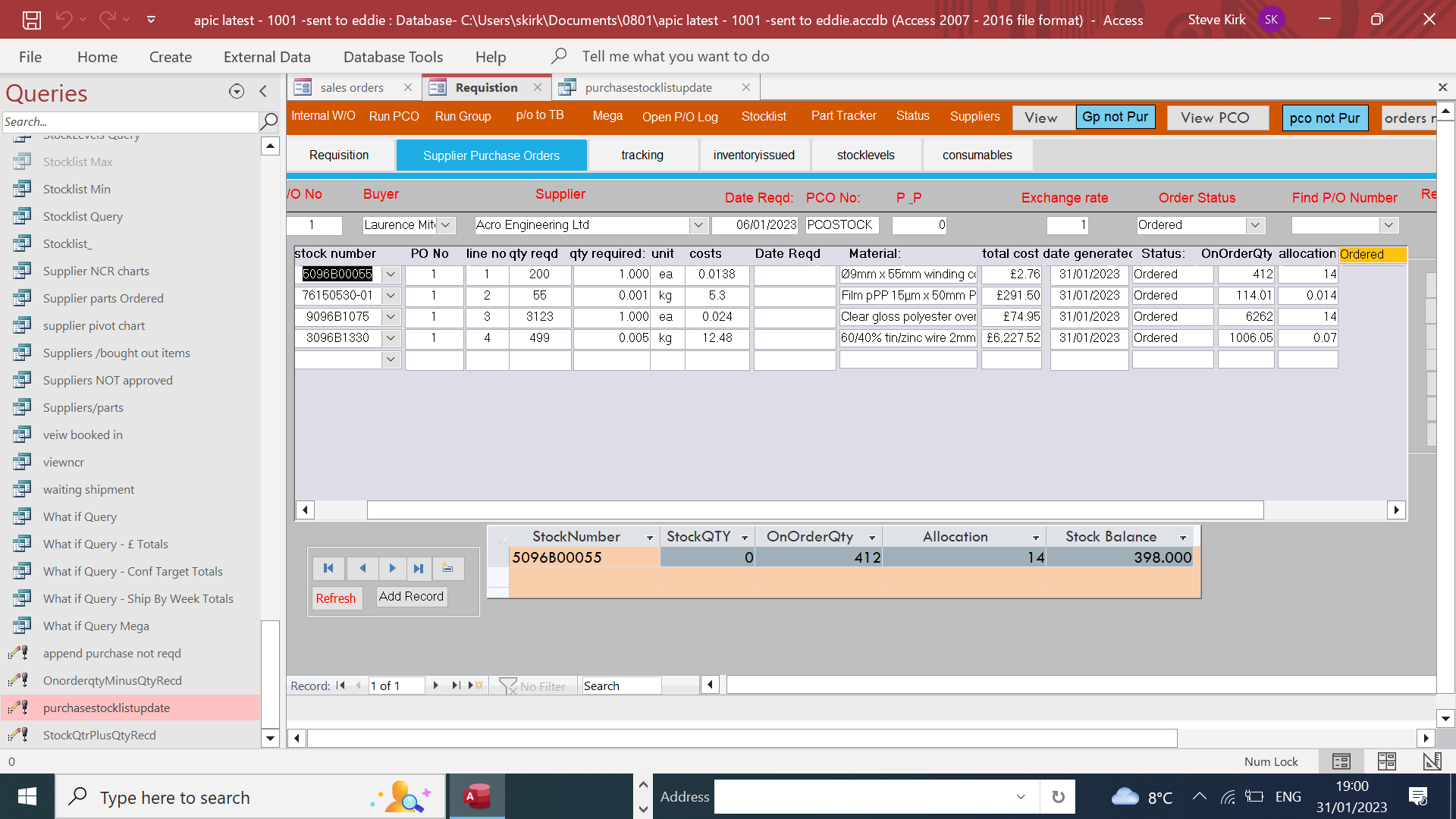The image size is (1456, 819).
Task: Open StockNumber column filter arrow
Action: coord(650,537)
